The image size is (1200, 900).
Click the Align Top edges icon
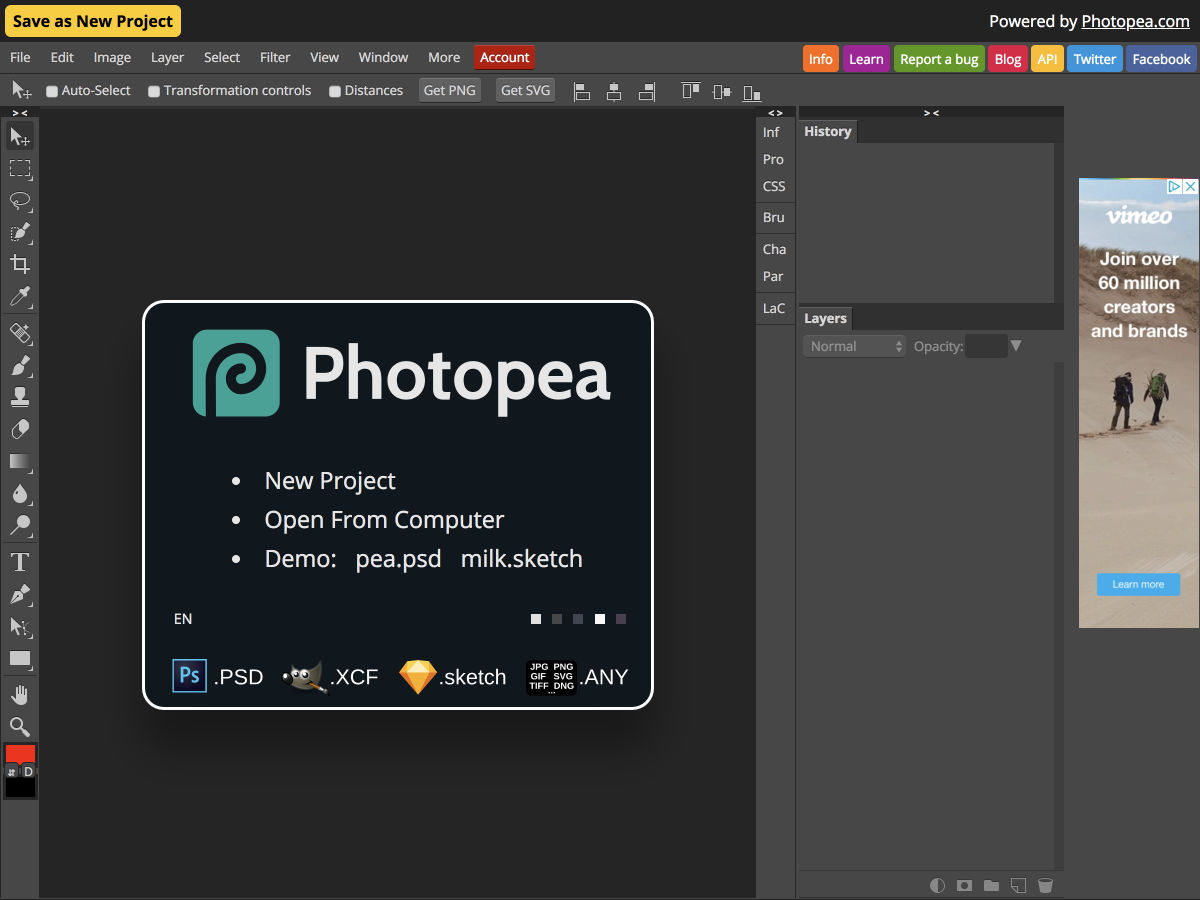pyautogui.click(x=690, y=91)
